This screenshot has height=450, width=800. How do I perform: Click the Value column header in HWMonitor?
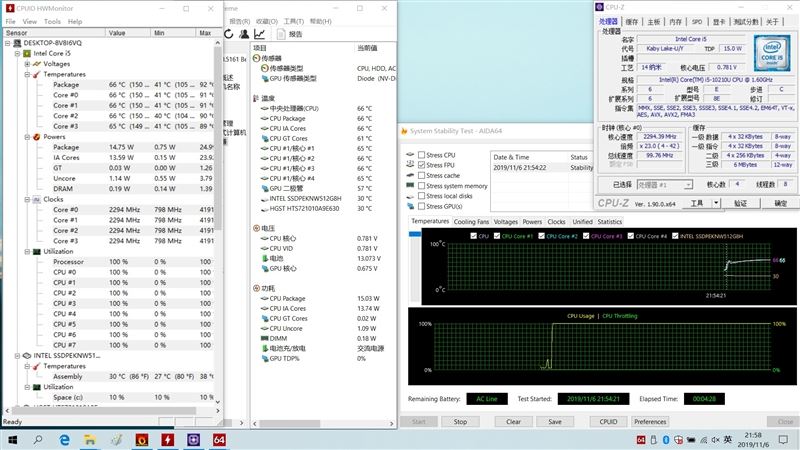pyautogui.click(x=128, y=33)
